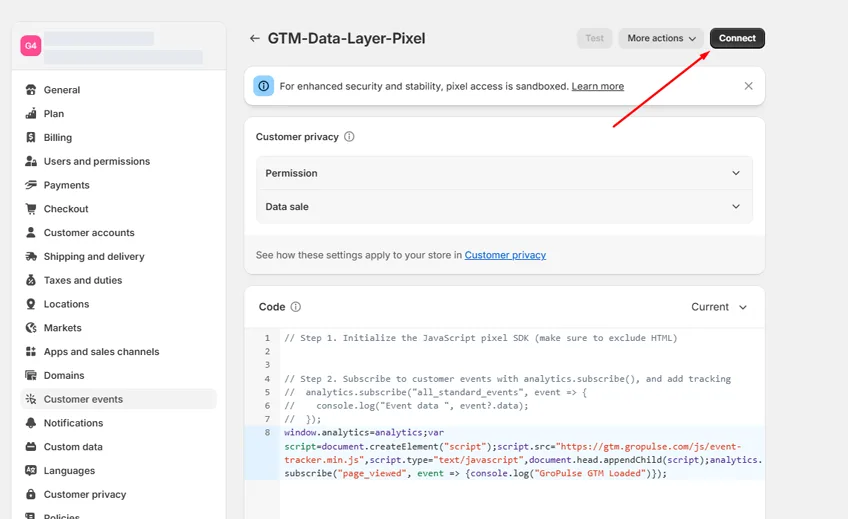Click the Checkout cart icon

(31, 209)
